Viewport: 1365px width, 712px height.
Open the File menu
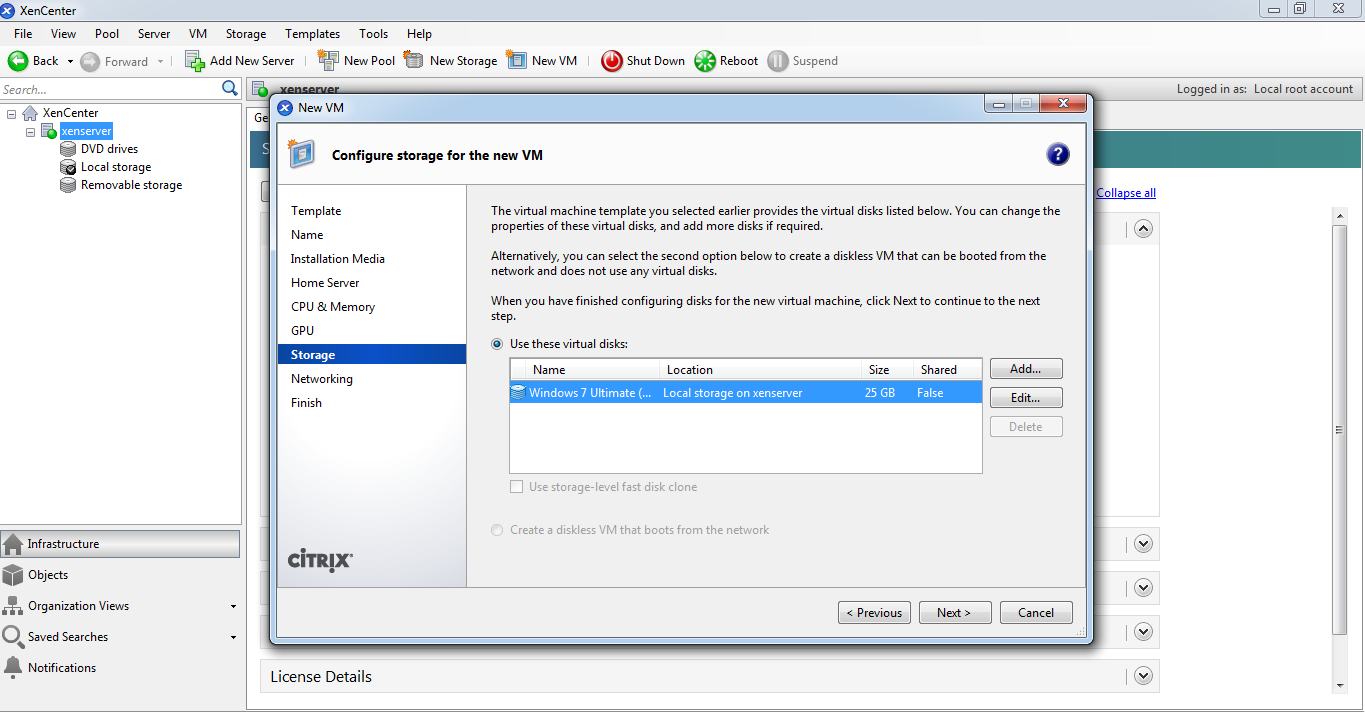pyautogui.click(x=23, y=34)
